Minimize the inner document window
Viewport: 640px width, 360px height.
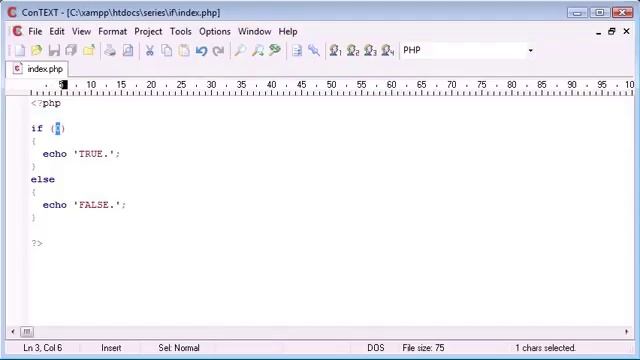point(598,32)
